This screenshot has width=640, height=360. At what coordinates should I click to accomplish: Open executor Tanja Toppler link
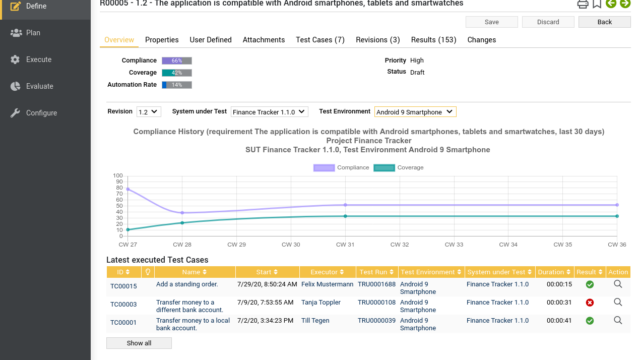click(321, 302)
